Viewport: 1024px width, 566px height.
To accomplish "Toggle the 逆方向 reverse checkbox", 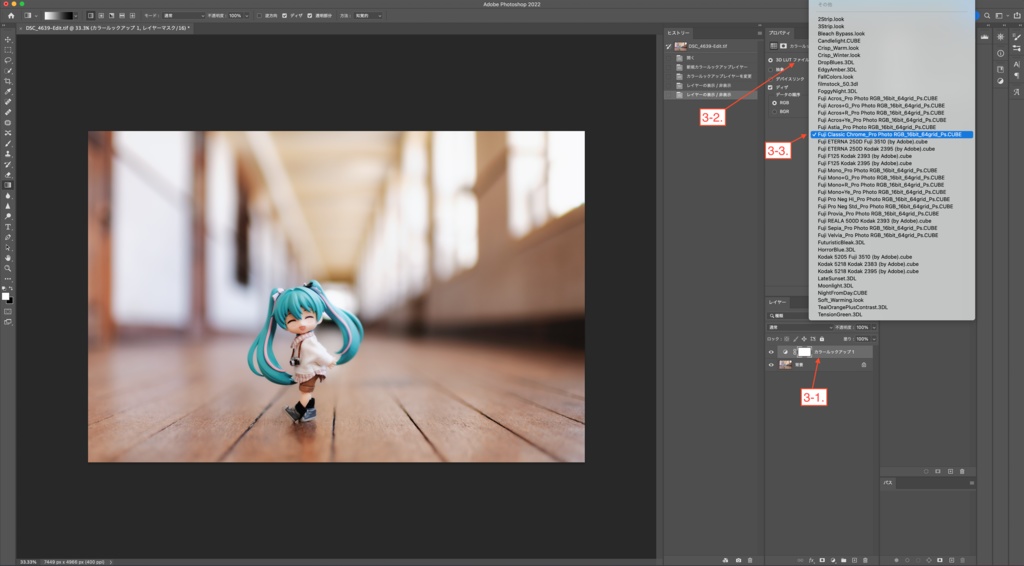I will (x=259, y=16).
